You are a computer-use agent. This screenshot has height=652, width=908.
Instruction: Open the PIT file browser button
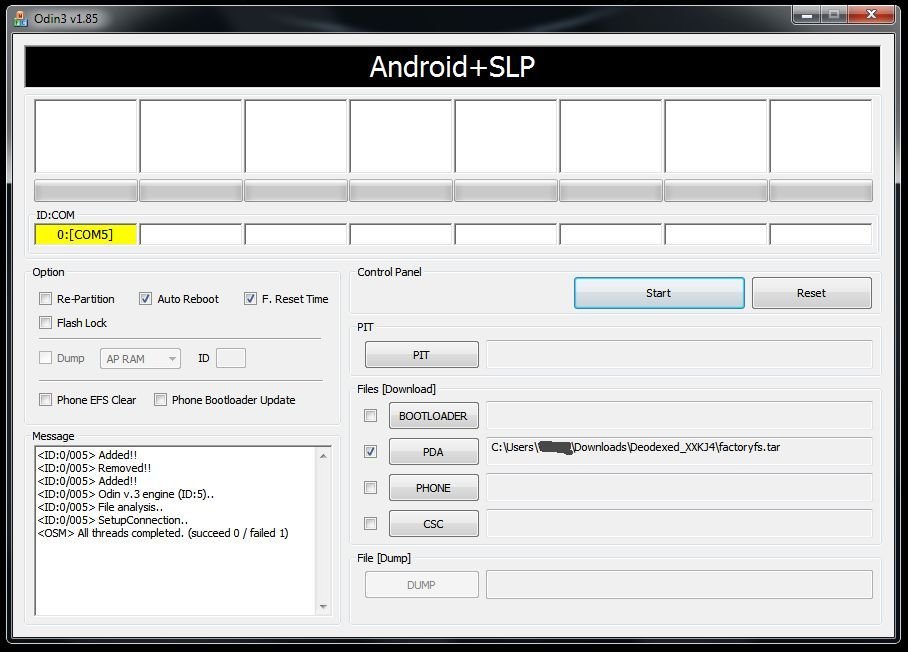pyautogui.click(x=422, y=354)
